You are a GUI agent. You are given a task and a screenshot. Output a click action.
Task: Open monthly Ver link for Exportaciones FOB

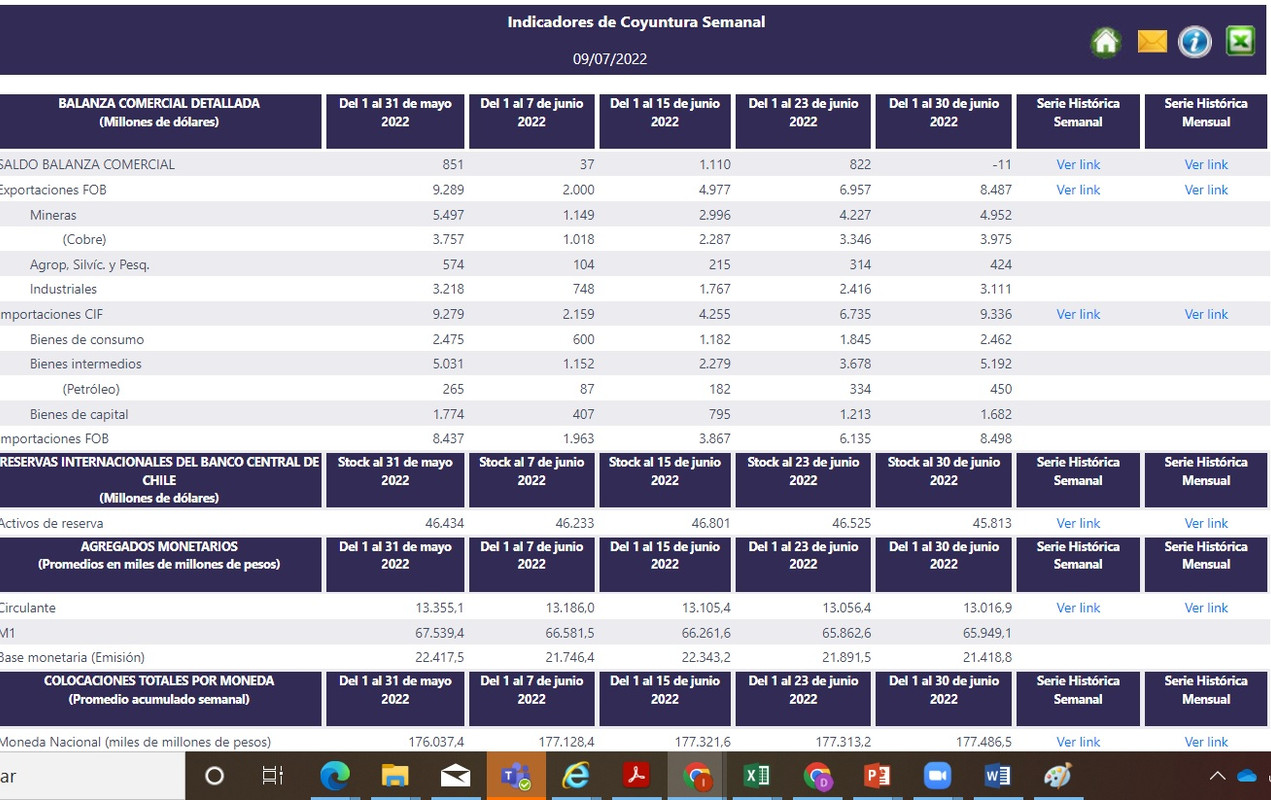coord(1206,190)
